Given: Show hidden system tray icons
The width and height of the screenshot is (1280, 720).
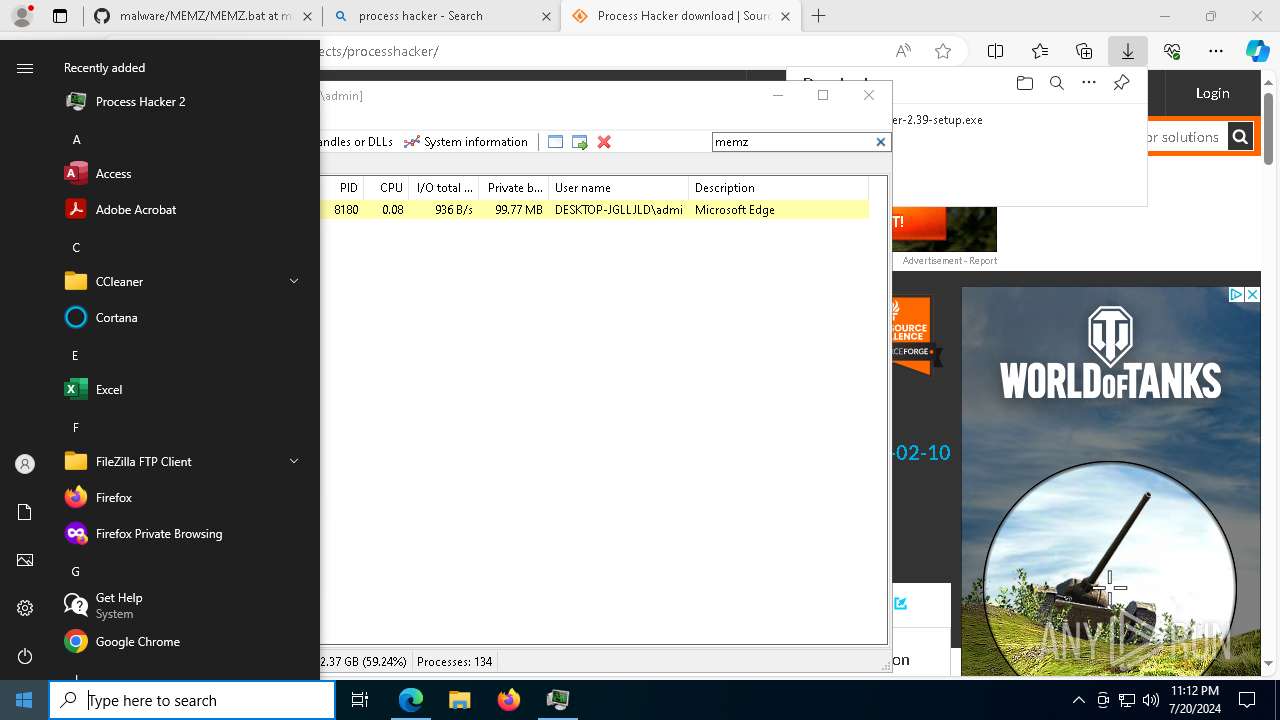Looking at the screenshot, I should [1078, 700].
